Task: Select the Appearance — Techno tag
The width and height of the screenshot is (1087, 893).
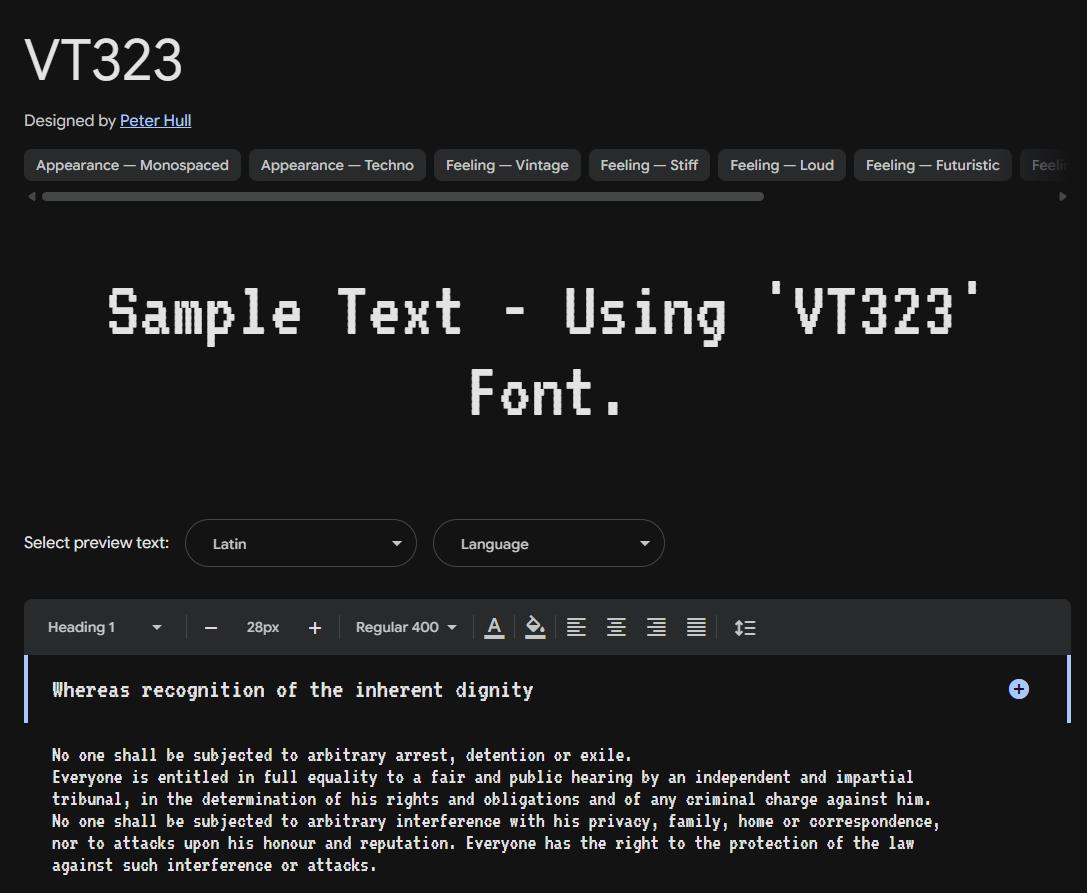Action: (x=337, y=165)
